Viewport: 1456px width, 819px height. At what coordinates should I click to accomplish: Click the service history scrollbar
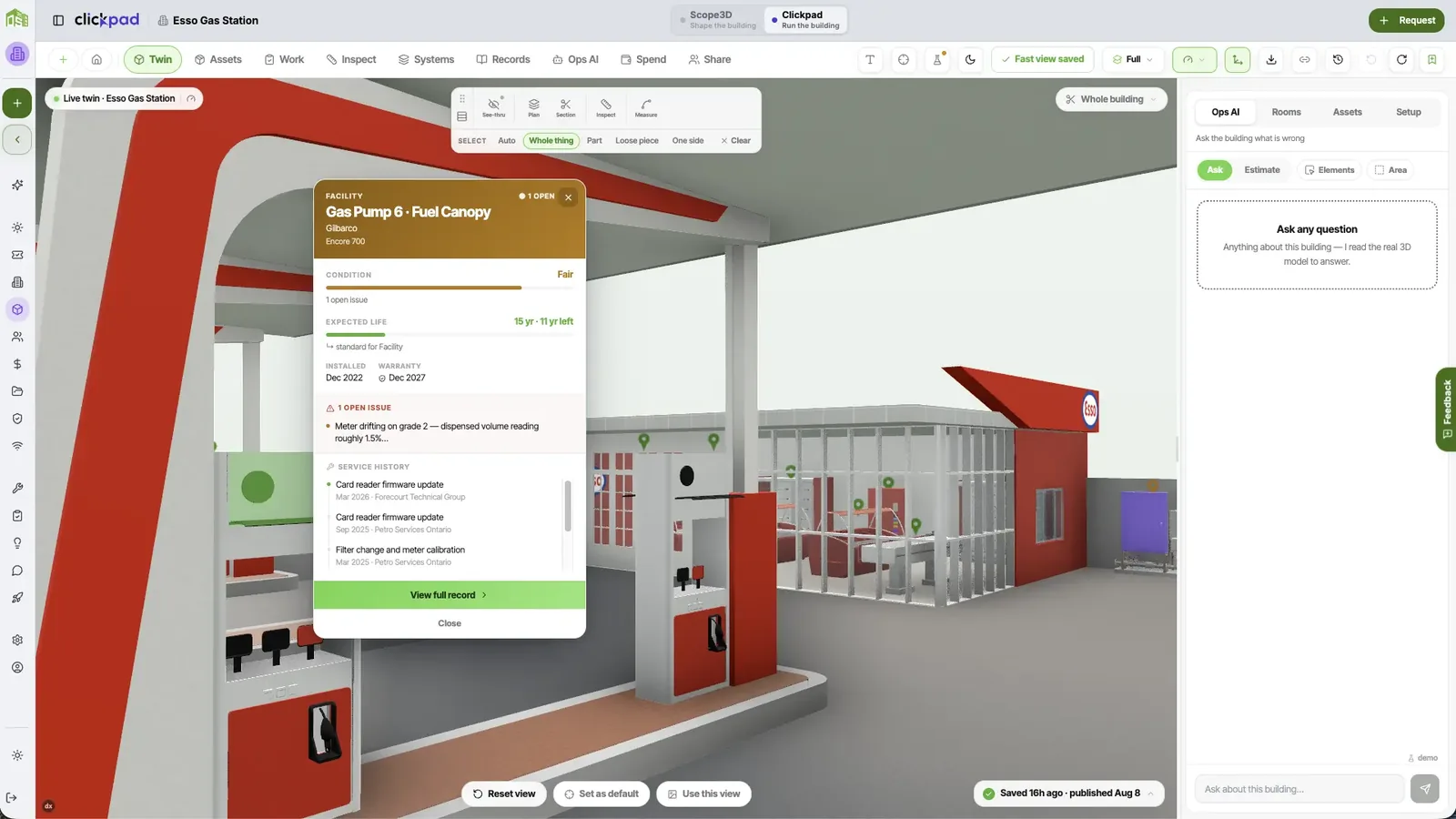click(x=568, y=506)
